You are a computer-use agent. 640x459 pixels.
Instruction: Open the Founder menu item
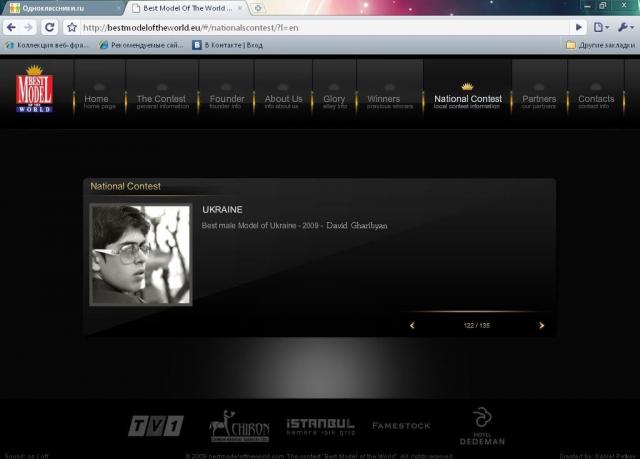(226, 100)
